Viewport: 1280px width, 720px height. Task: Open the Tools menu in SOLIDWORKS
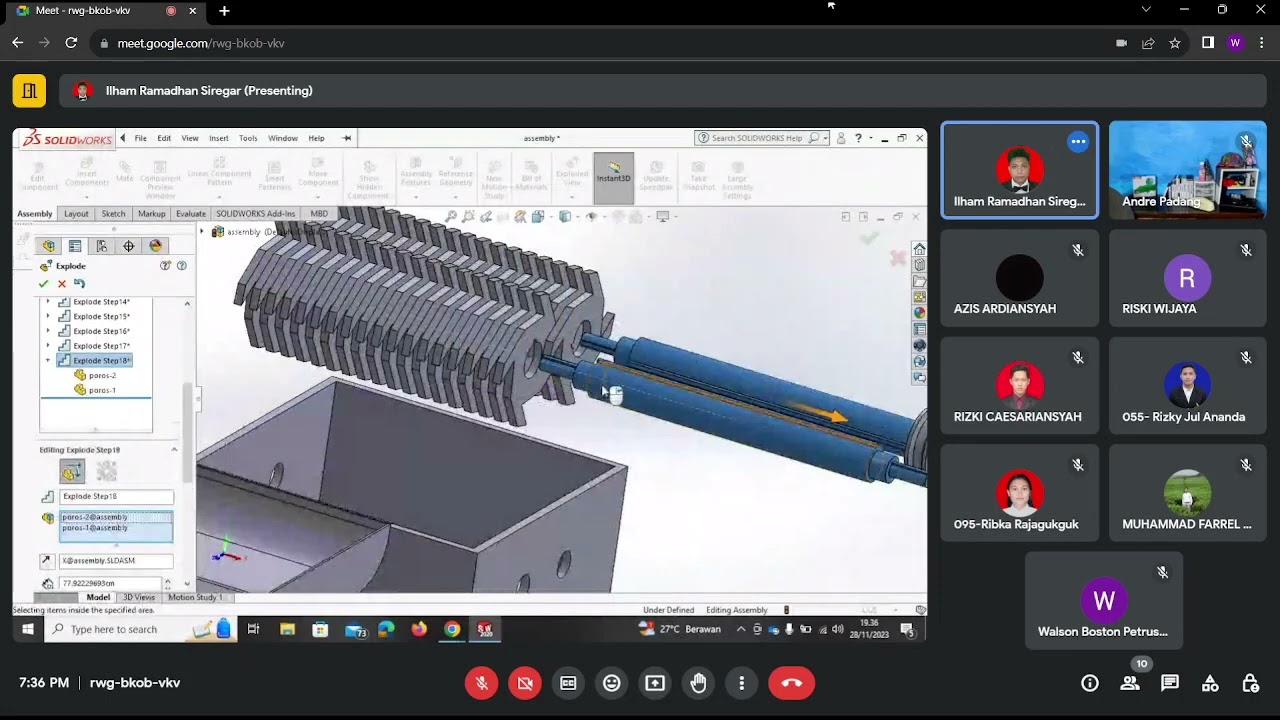point(248,138)
